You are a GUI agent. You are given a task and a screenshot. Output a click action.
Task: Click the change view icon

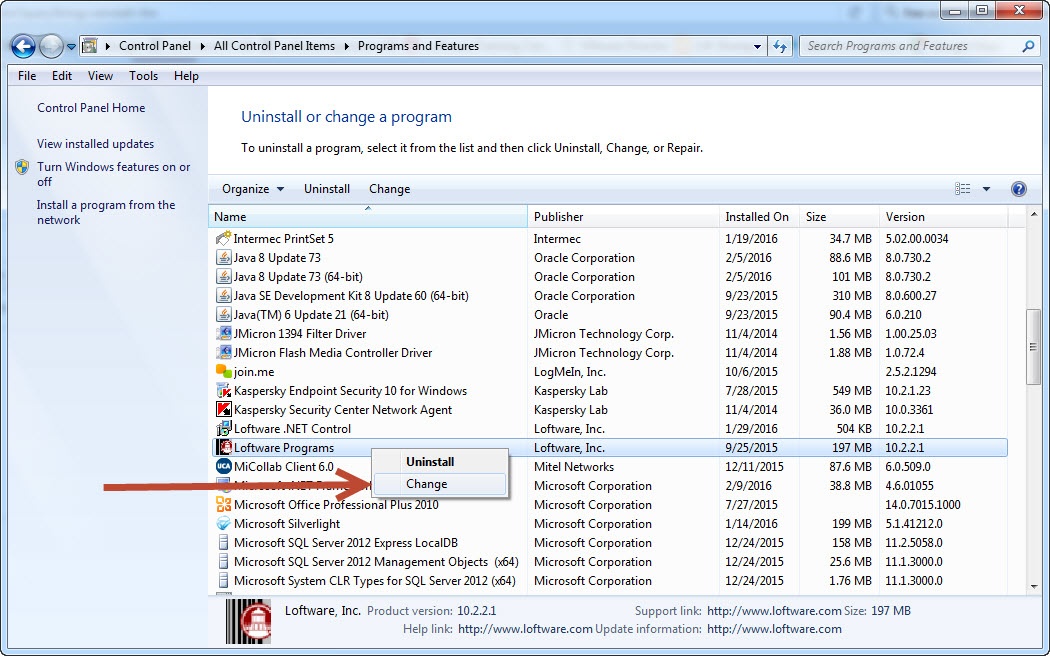(x=962, y=189)
